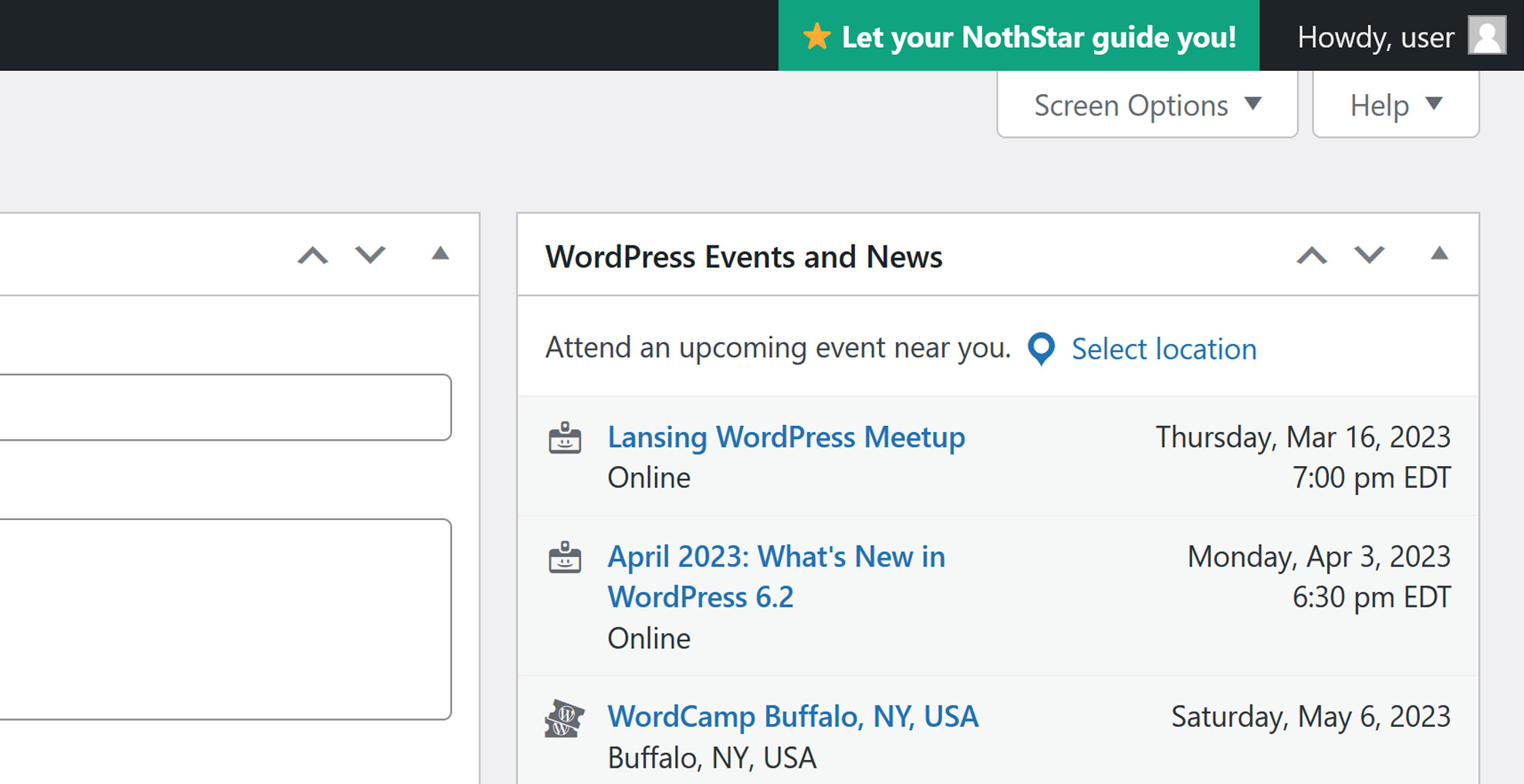Move the left panel up

pyautogui.click(x=313, y=255)
